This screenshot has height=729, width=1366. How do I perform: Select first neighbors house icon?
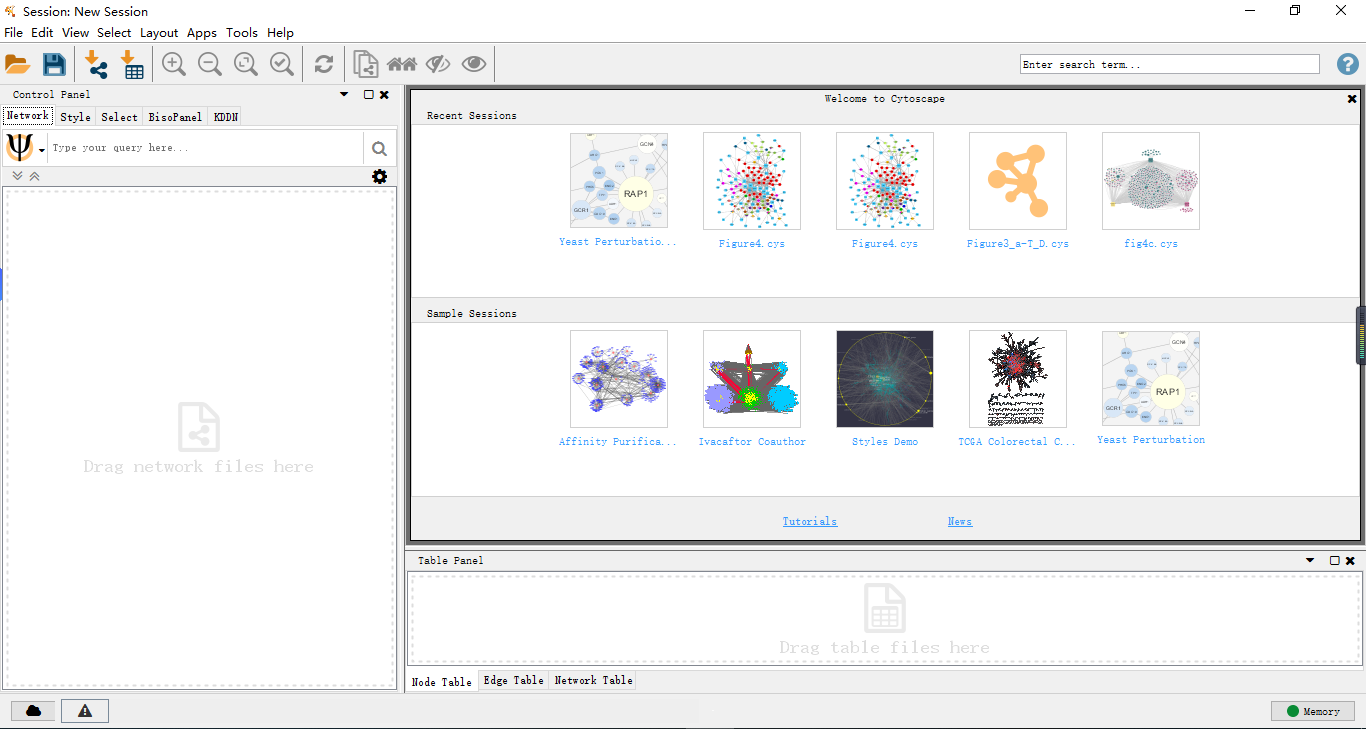click(402, 65)
